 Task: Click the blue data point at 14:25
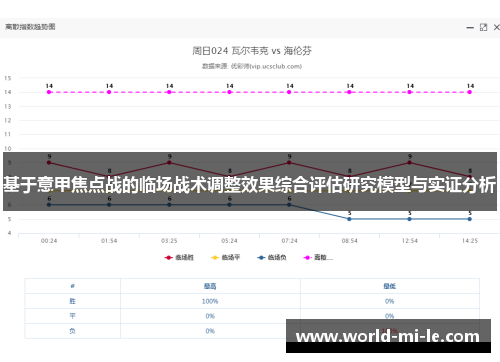[x=470, y=219]
